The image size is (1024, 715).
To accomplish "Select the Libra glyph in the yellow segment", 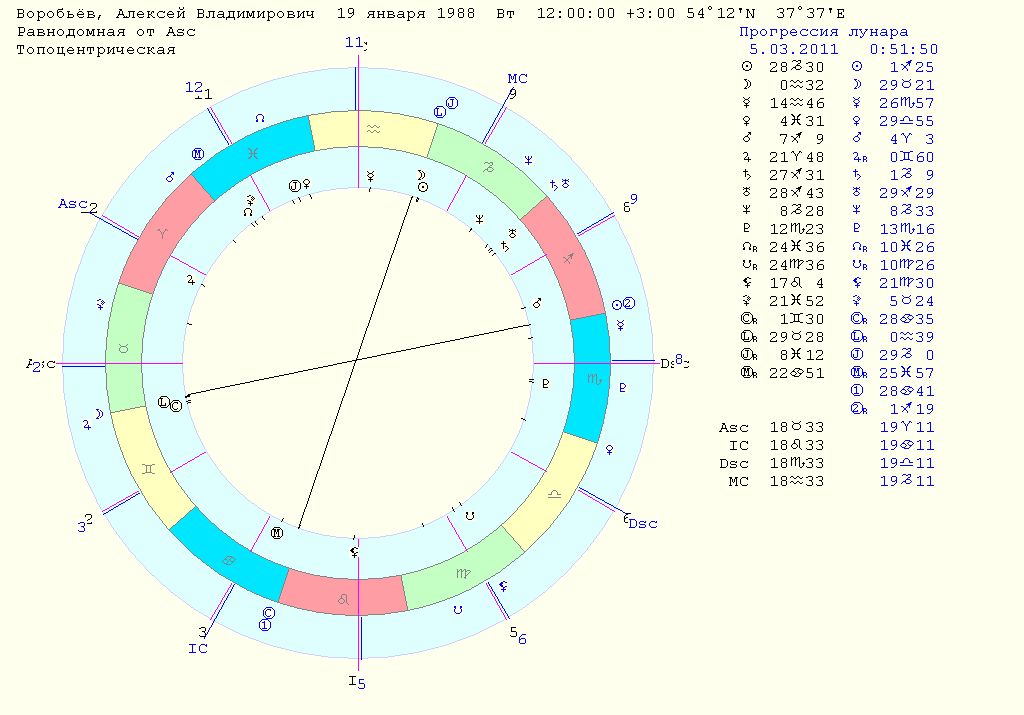I will tap(554, 494).
